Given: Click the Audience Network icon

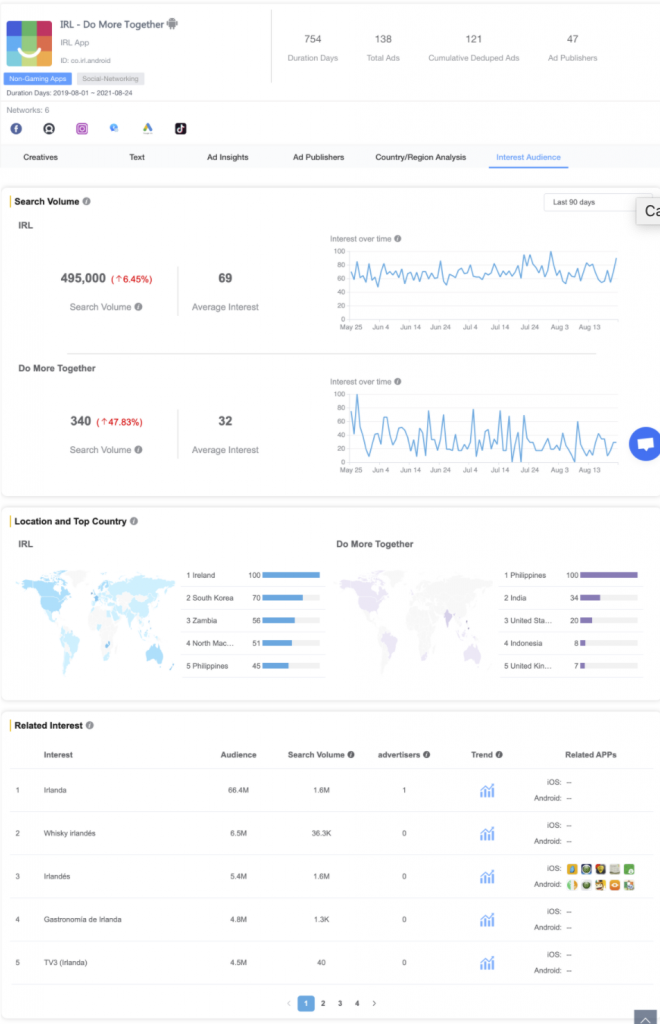Looking at the screenshot, I should 49,129.
